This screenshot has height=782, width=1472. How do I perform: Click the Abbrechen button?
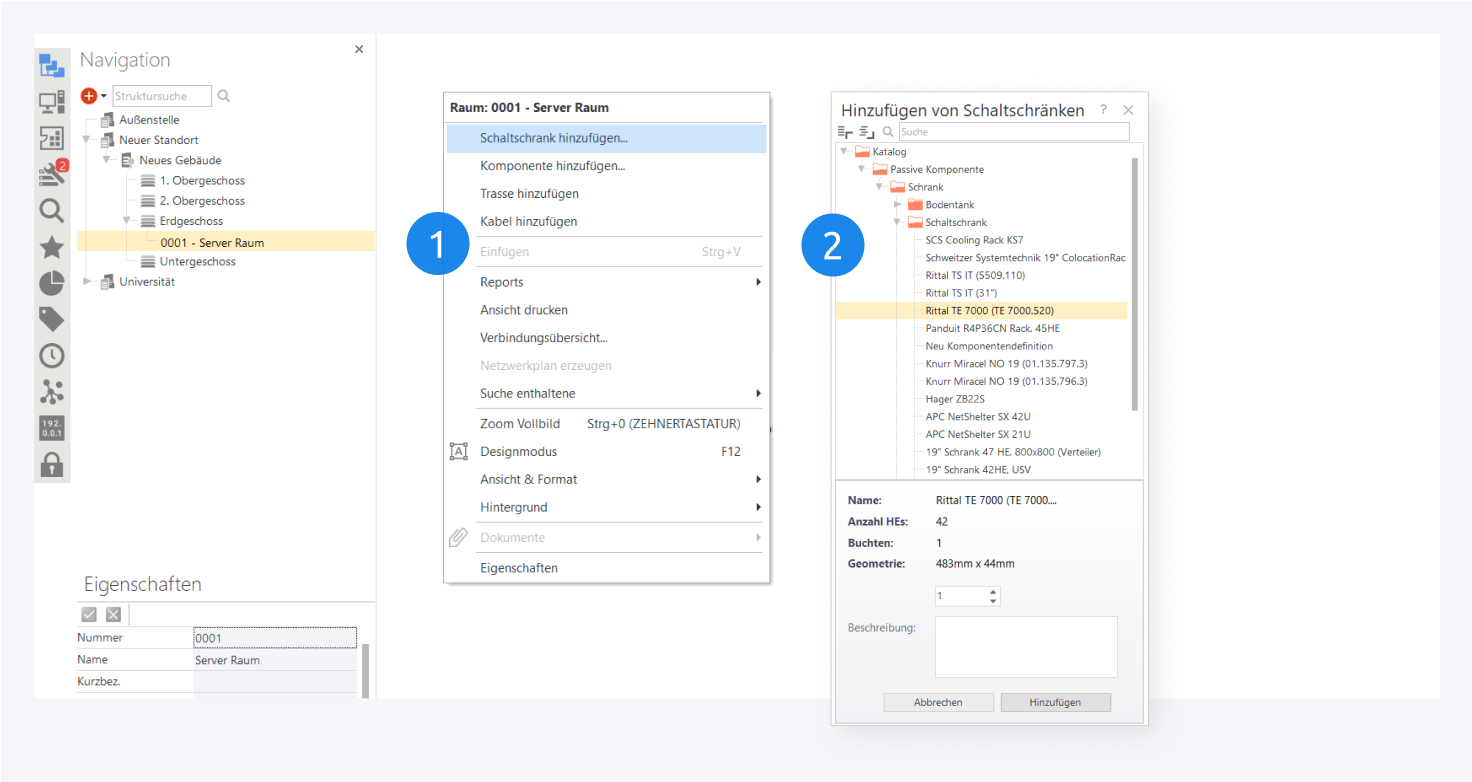point(938,702)
